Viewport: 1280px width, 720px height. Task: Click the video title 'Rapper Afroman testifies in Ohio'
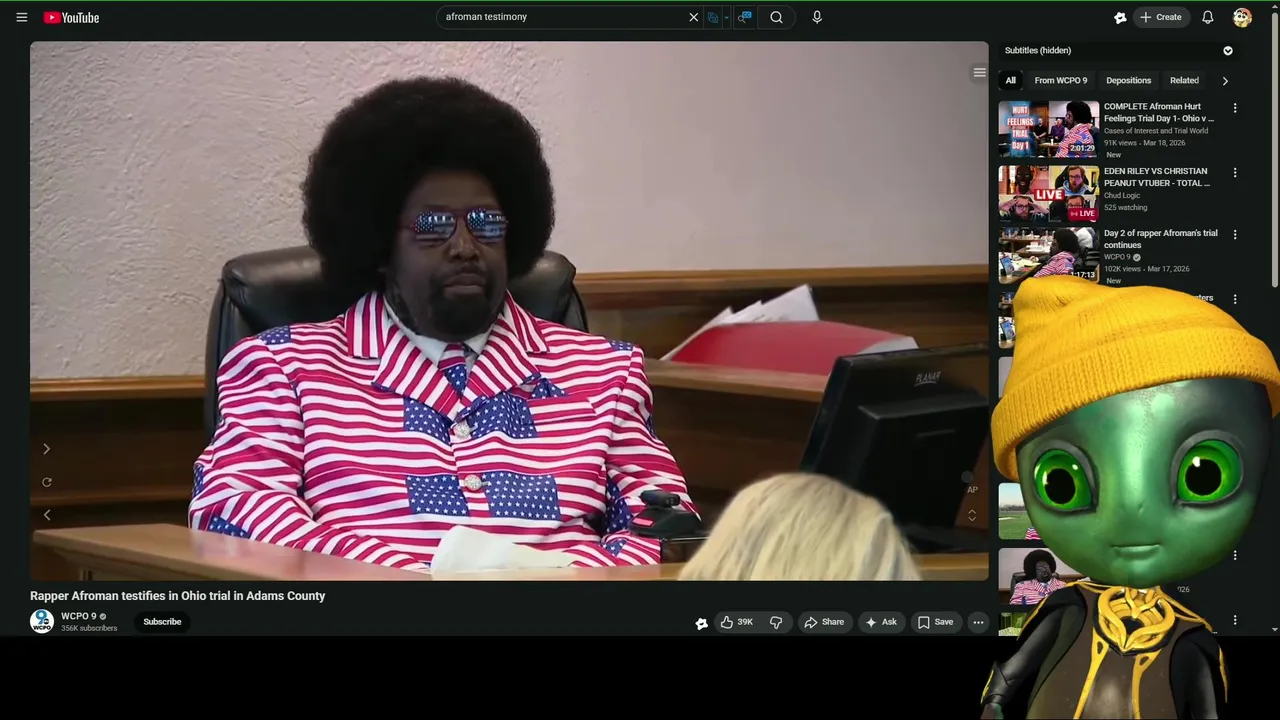[x=177, y=596]
